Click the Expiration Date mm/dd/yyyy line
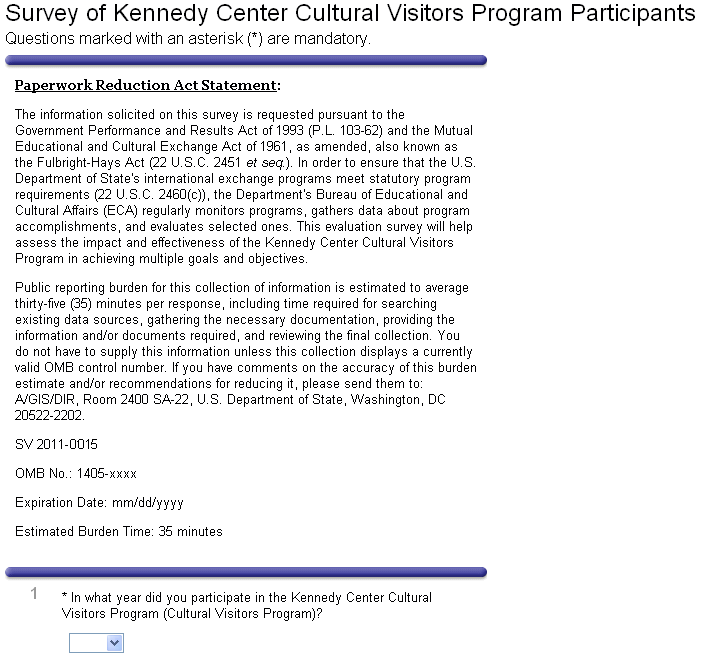This screenshot has height=665, width=710. tap(99, 502)
